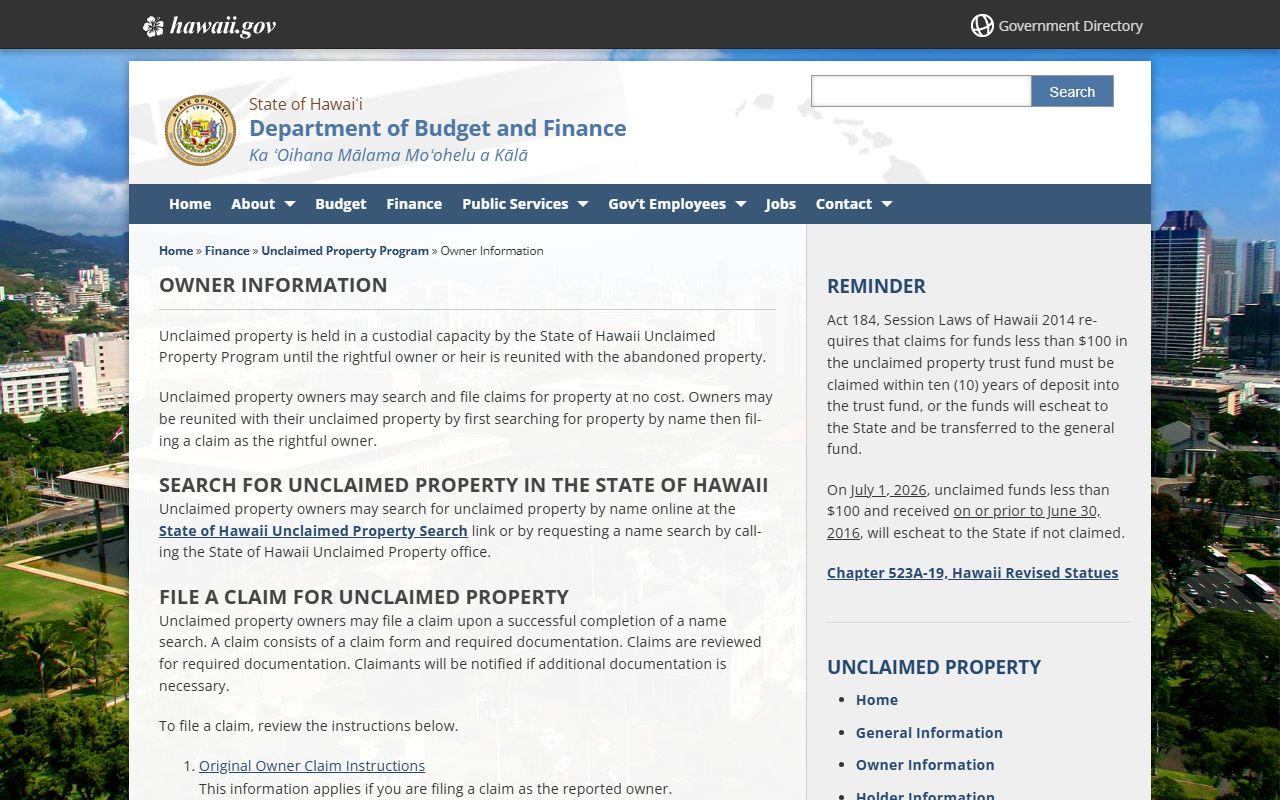Expand the Public Services dropdown arrow
1280x800 pixels.
point(583,204)
